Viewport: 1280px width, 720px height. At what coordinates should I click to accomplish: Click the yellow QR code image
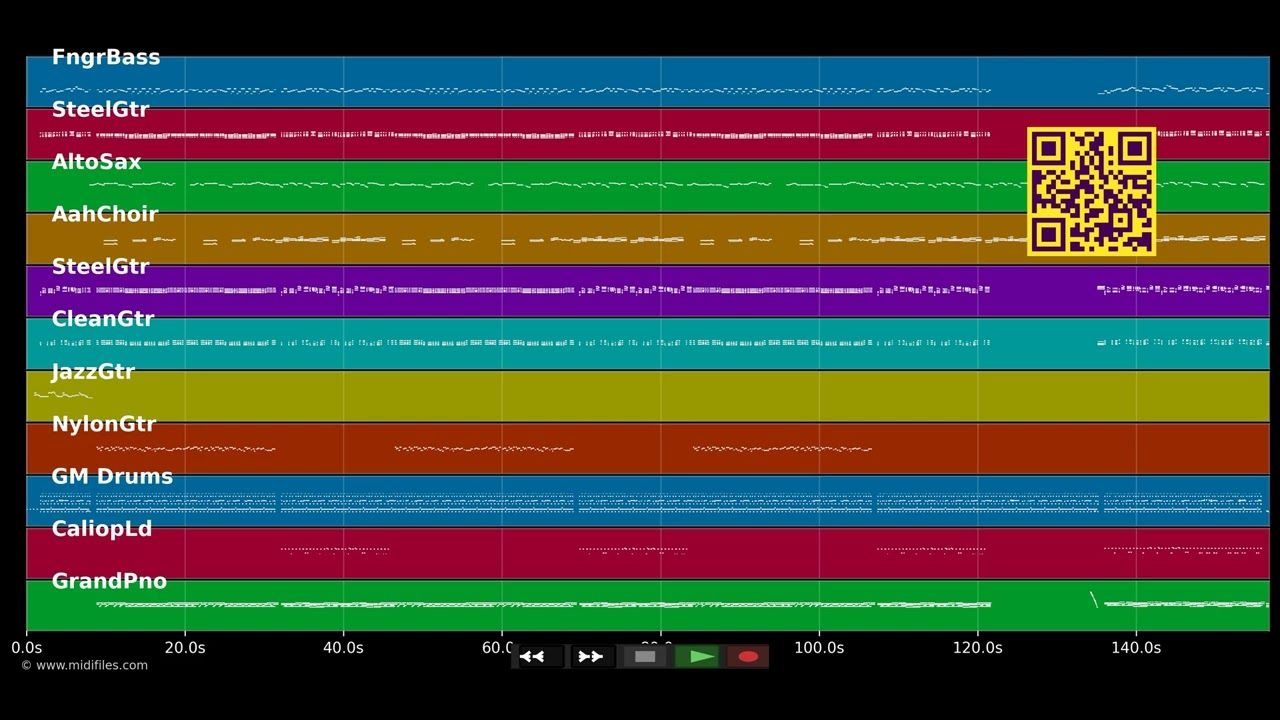click(x=1091, y=191)
